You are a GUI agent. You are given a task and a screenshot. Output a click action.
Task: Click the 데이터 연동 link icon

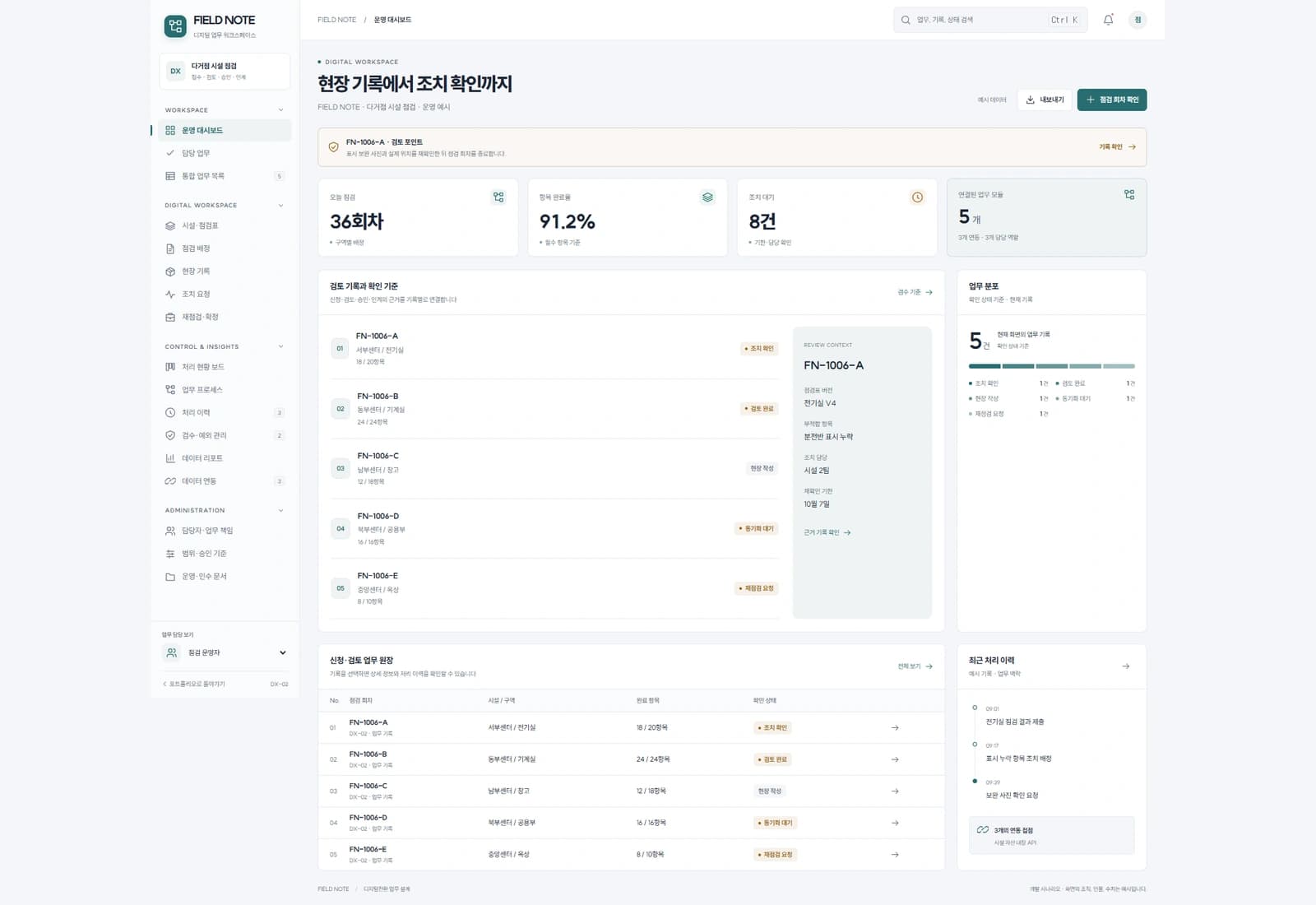pos(170,481)
